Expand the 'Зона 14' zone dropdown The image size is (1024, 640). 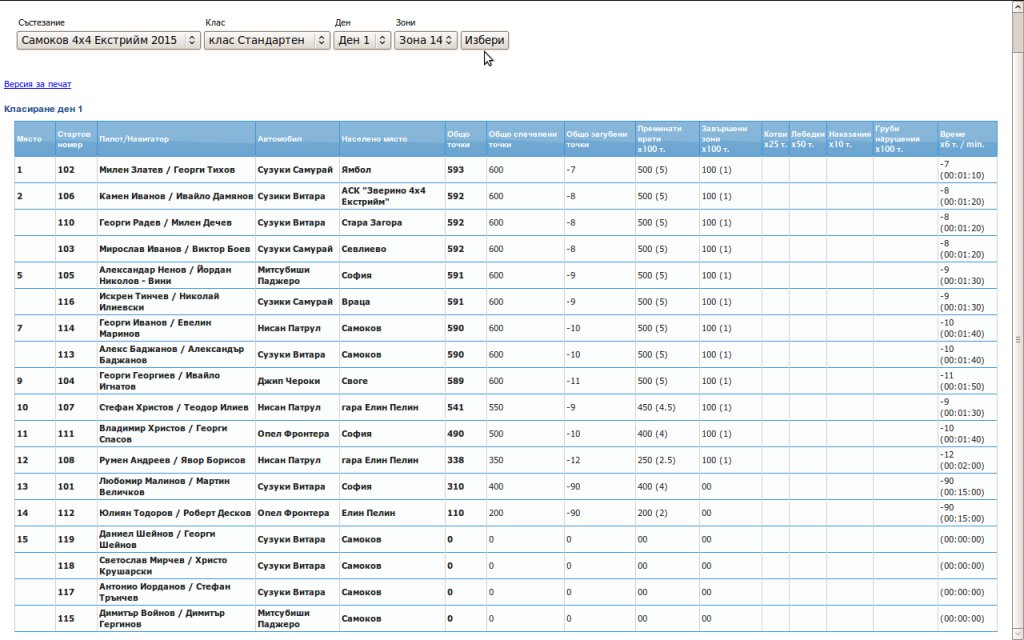coord(425,40)
